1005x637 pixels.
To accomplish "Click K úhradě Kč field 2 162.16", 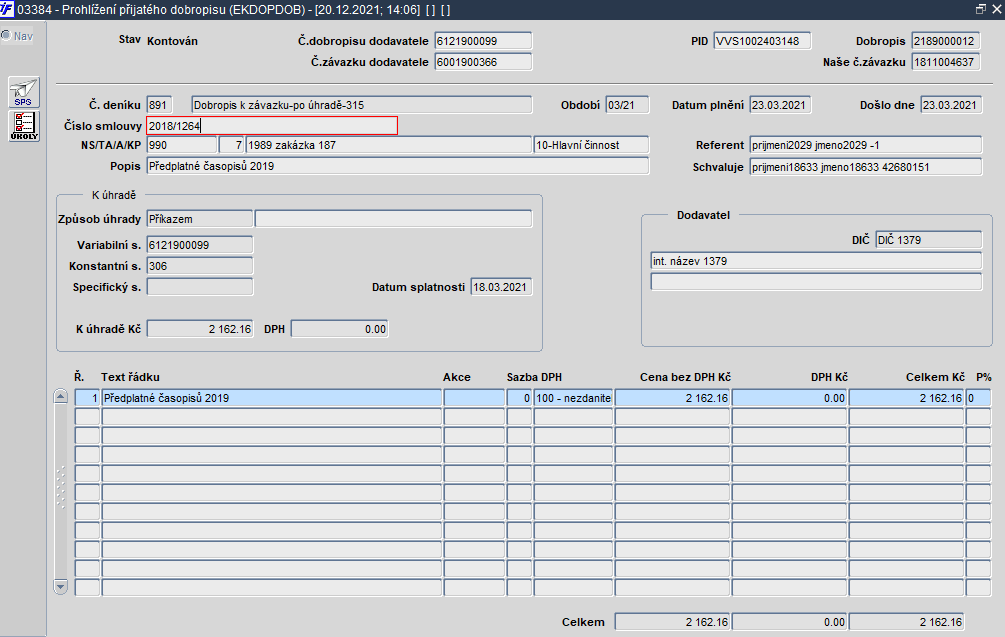I will tap(199, 329).
